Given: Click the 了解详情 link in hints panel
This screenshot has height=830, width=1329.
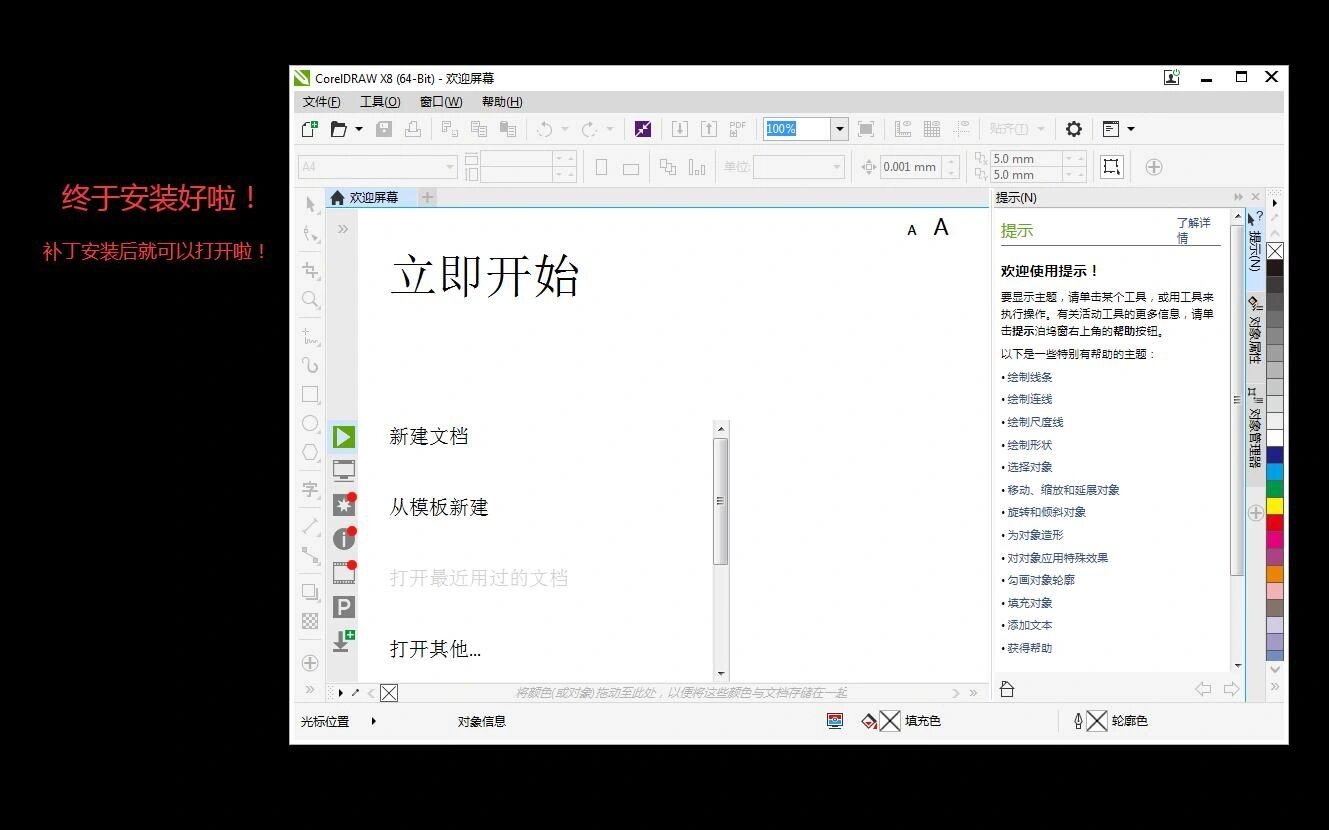Looking at the screenshot, I should click(1194, 230).
